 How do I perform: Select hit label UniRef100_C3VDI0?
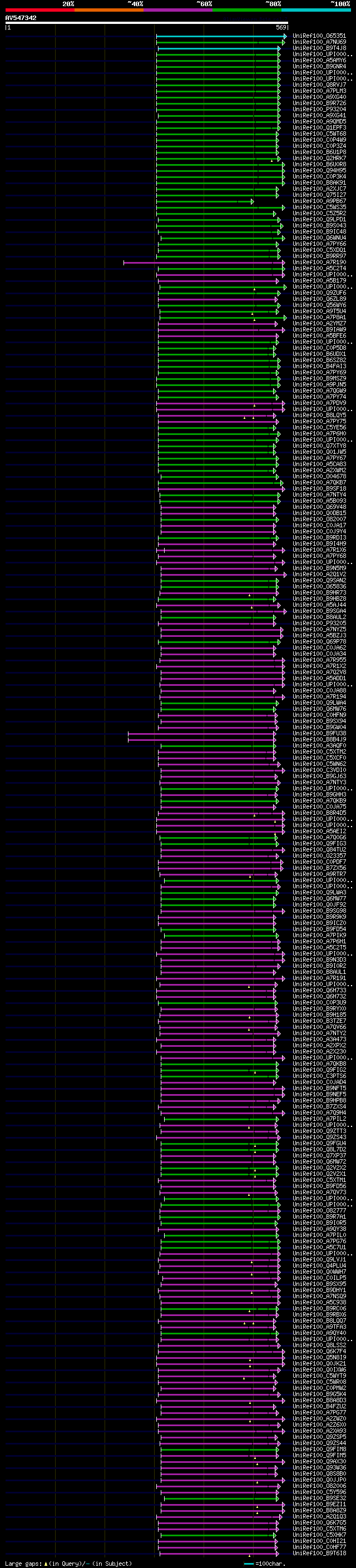319,770
